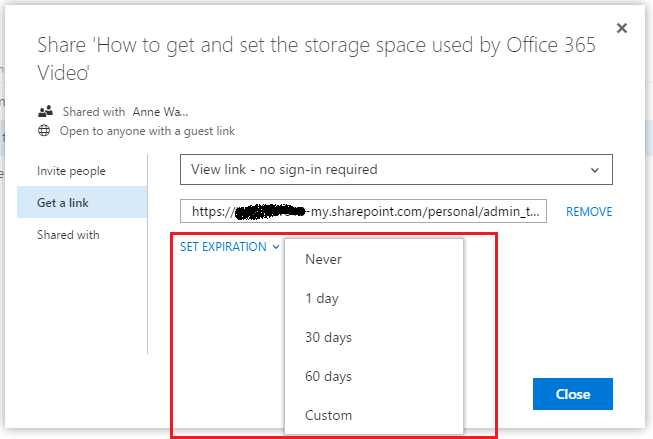Image resolution: width=653 pixels, height=439 pixels.
Task: Click the arrow in the View link box
Action: pyautogui.click(x=596, y=170)
